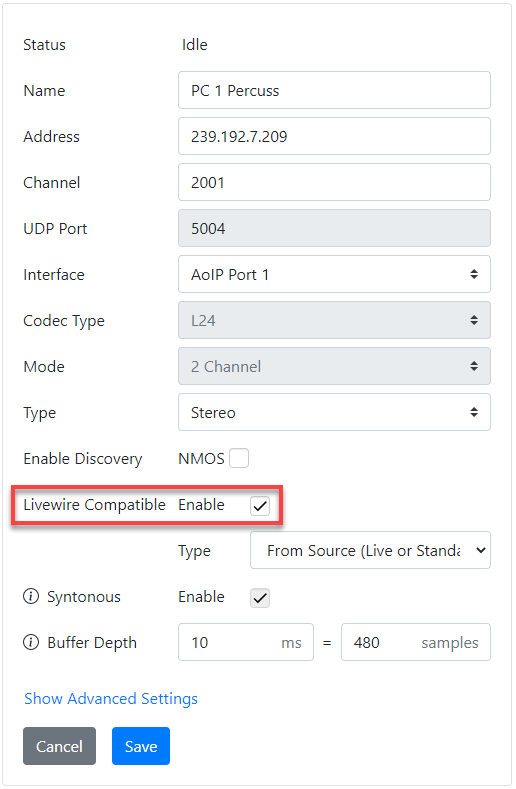The width and height of the screenshot is (516, 789).
Task: Click the Name field containing PC 1 Percuss
Action: (334, 90)
